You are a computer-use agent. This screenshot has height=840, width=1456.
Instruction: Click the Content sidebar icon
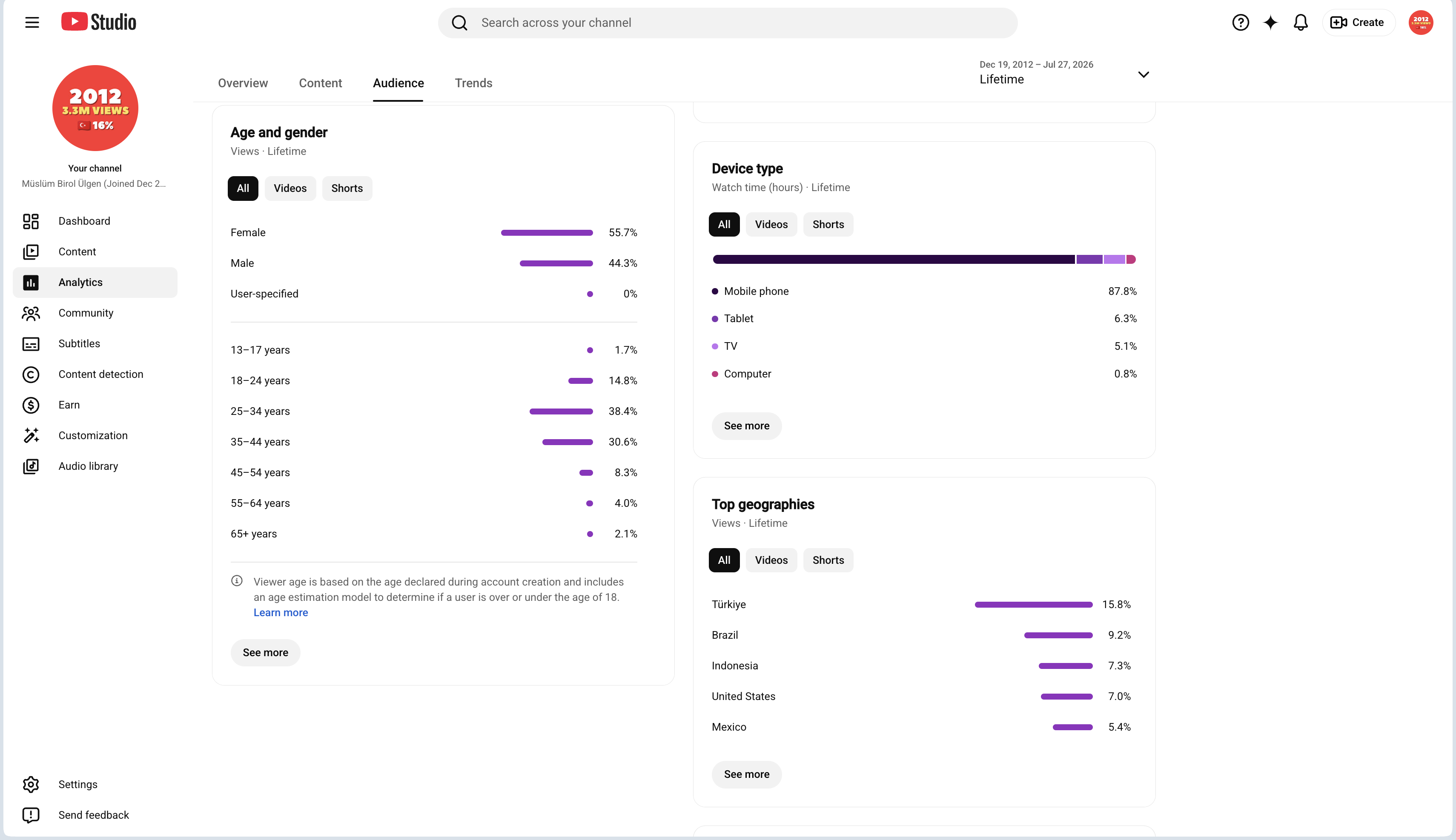31,251
